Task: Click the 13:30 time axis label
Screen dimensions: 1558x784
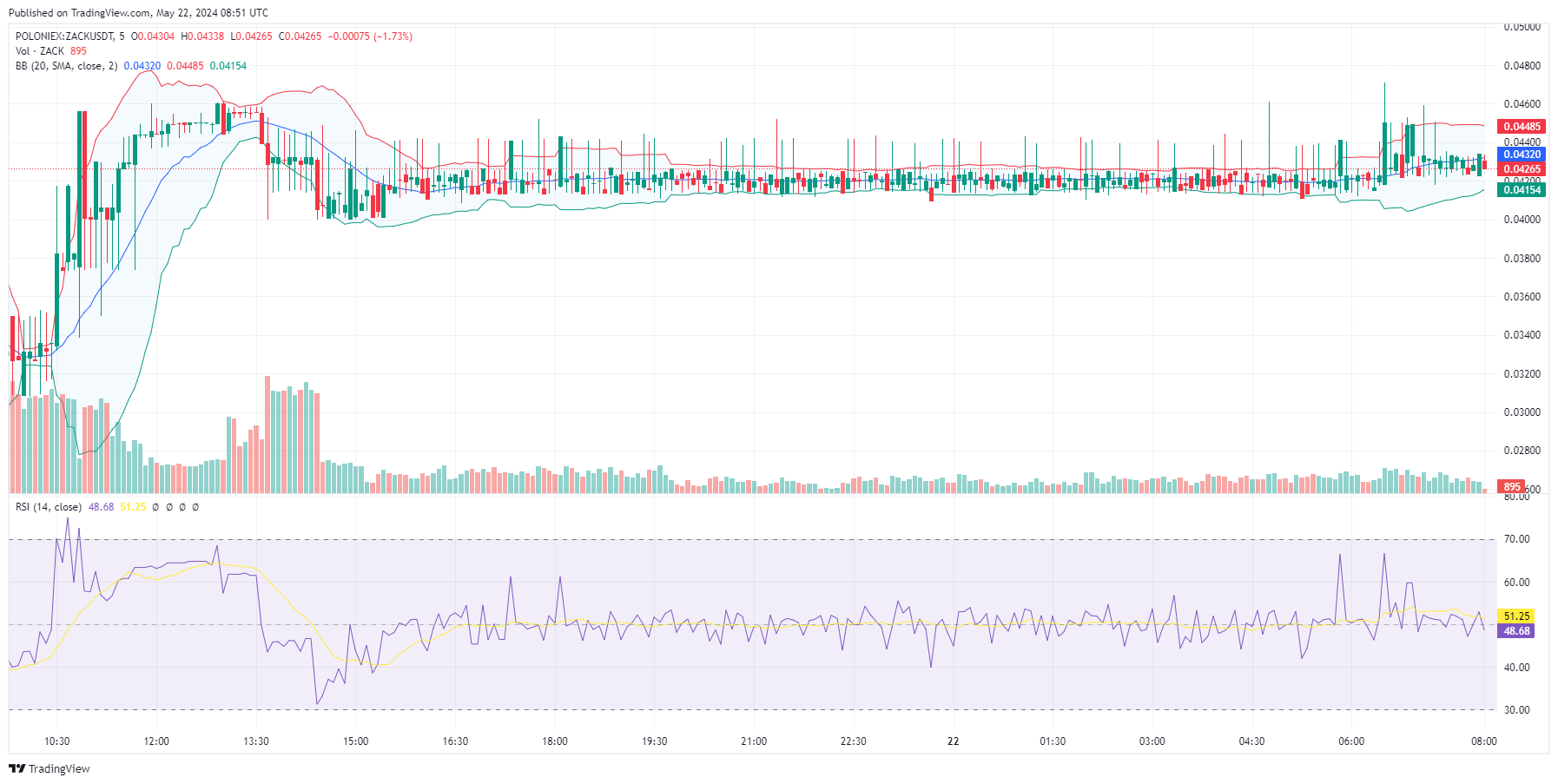Action: point(256,741)
